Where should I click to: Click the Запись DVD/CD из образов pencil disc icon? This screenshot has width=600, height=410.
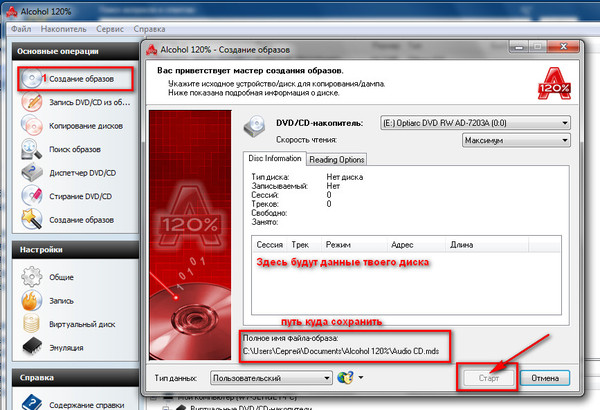click(32, 102)
